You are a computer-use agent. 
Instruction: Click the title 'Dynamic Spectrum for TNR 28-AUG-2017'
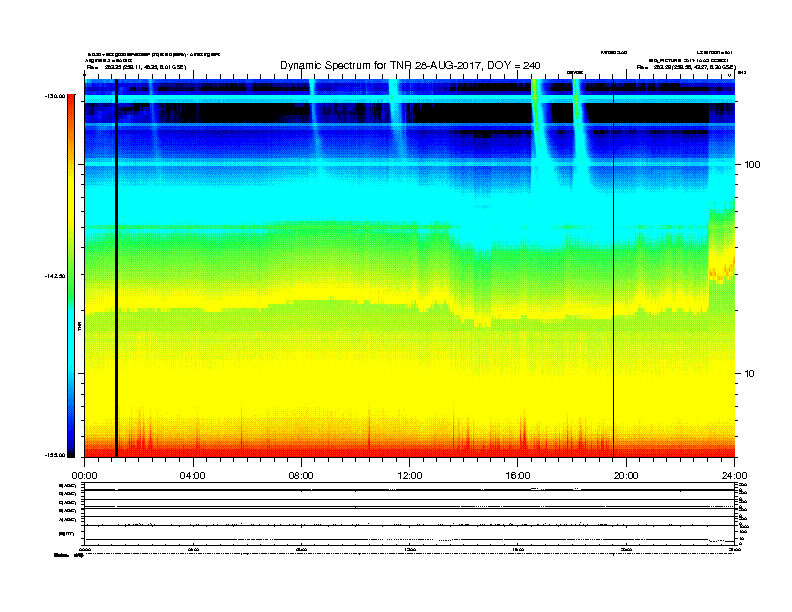[x=410, y=66]
